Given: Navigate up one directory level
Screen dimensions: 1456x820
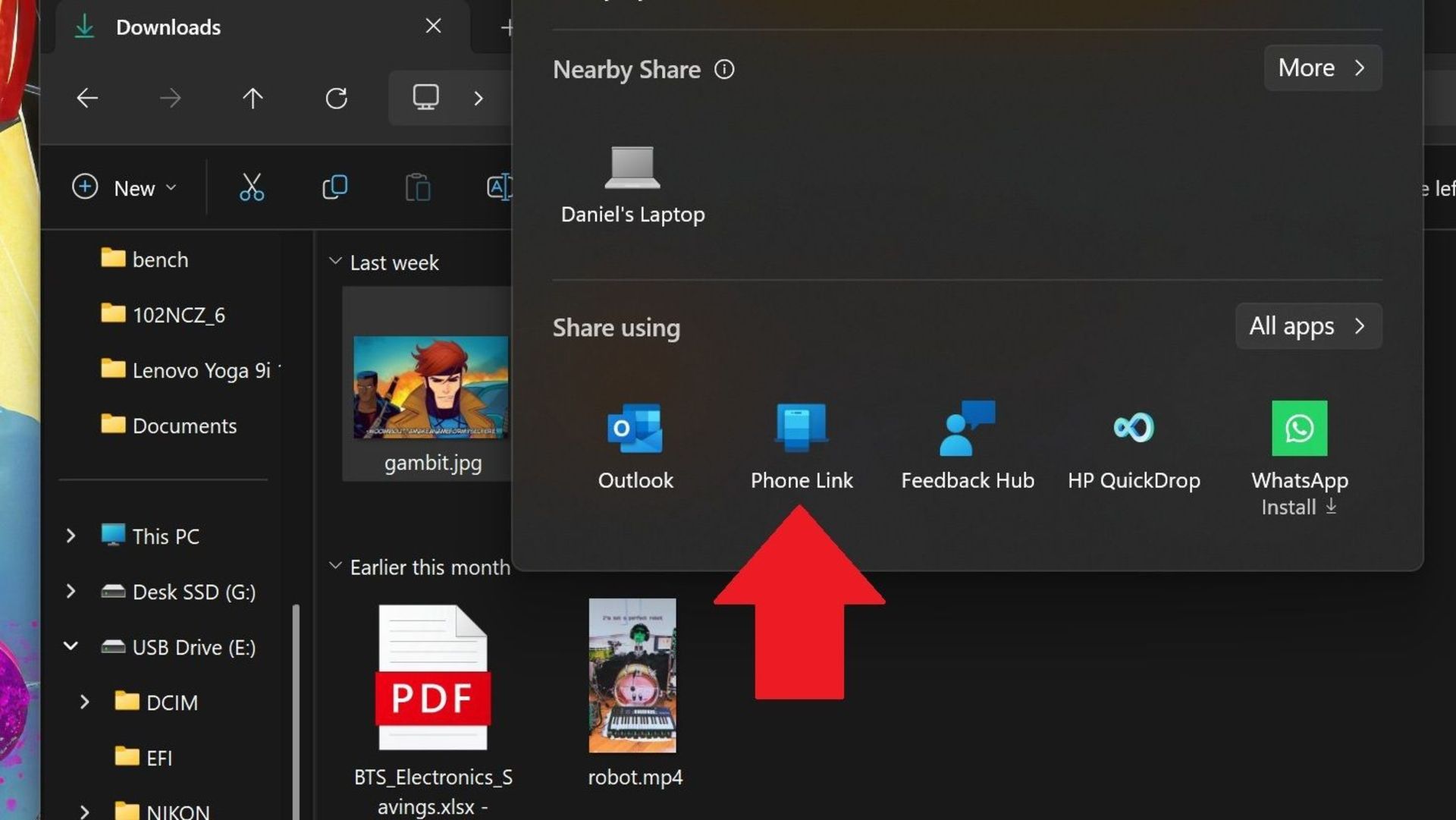Looking at the screenshot, I should tap(253, 97).
